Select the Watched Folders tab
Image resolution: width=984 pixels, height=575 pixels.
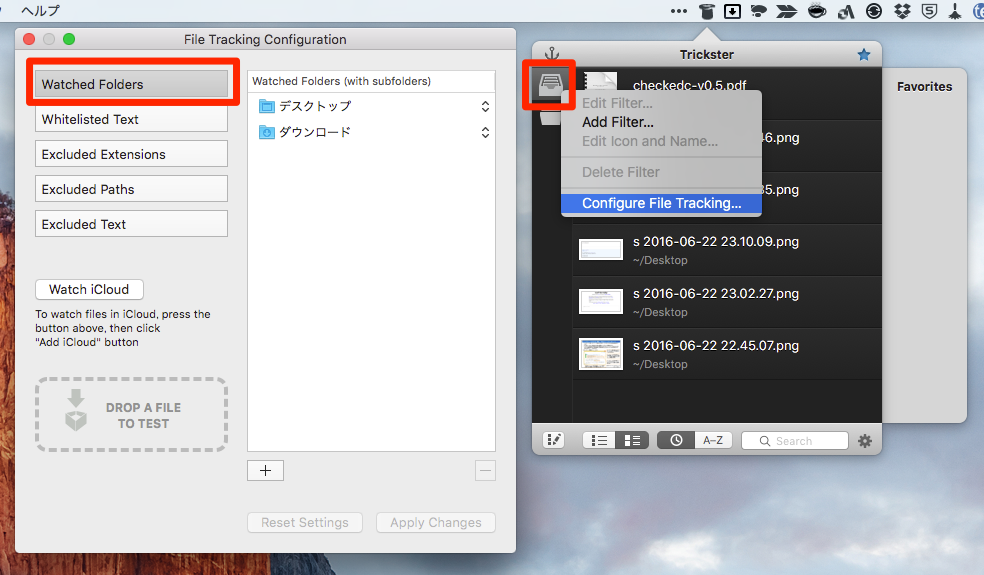click(x=131, y=84)
